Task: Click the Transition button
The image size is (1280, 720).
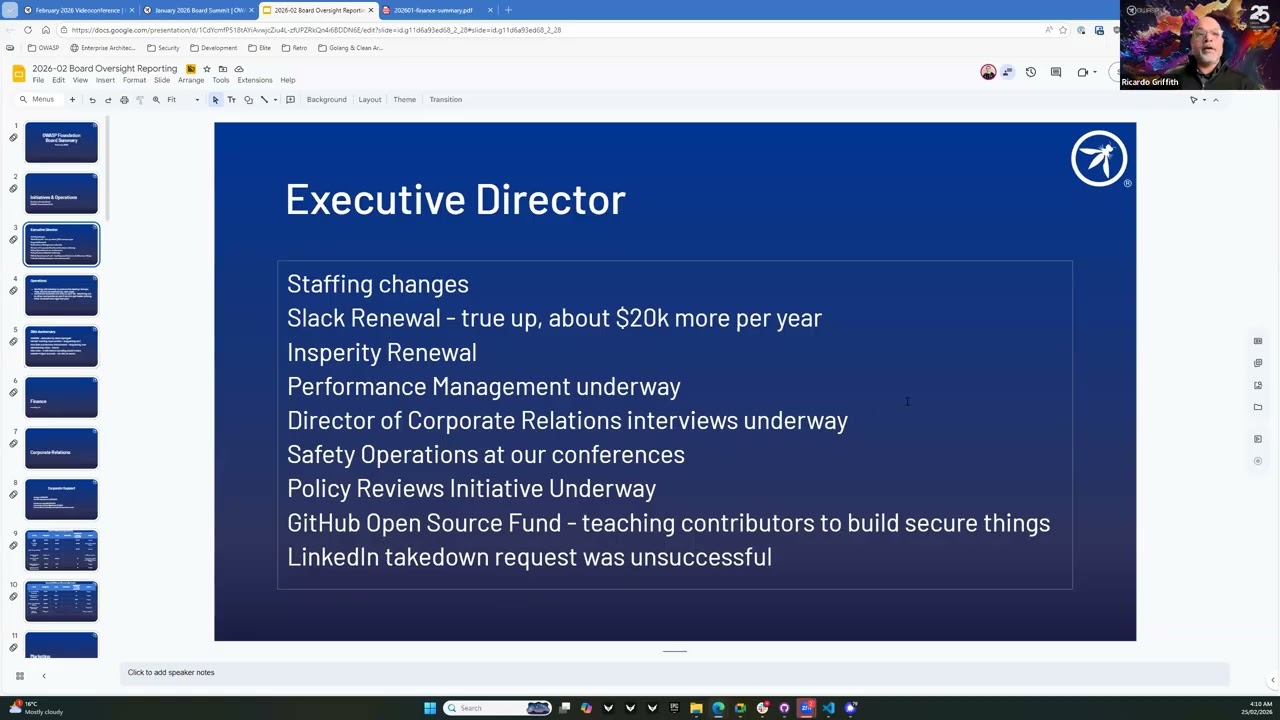Action: 445,100
